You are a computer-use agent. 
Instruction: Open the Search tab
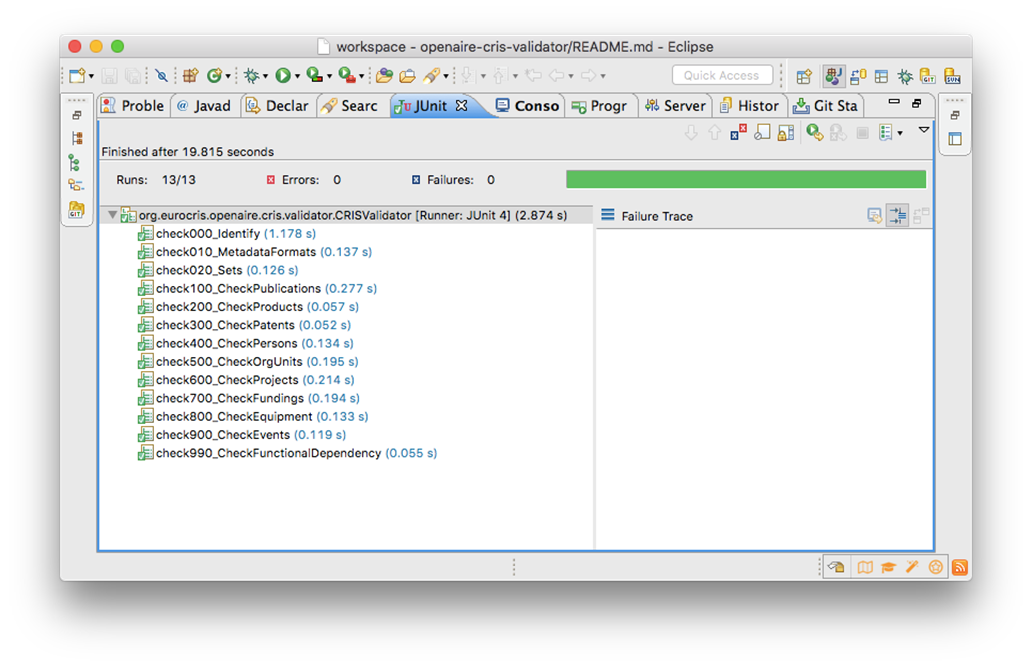pos(350,106)
